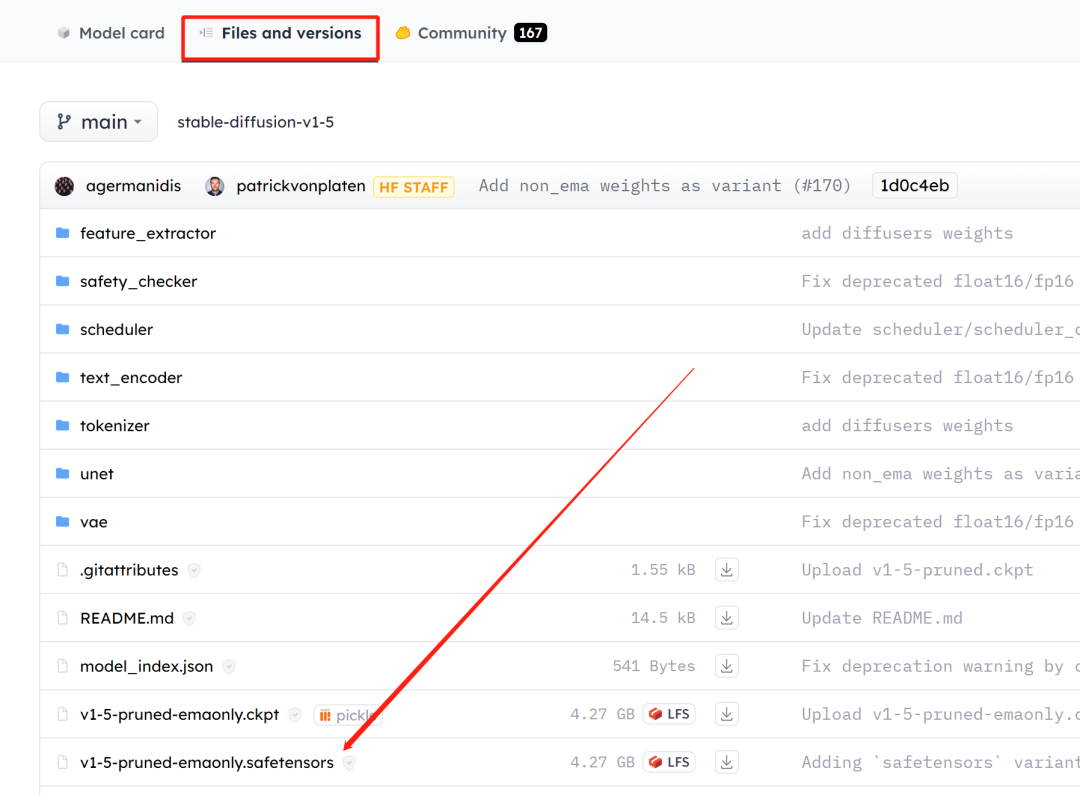Screen dimensions: 1080x795
Task: Download the README.md file
Action: click(x=727, y=619)
